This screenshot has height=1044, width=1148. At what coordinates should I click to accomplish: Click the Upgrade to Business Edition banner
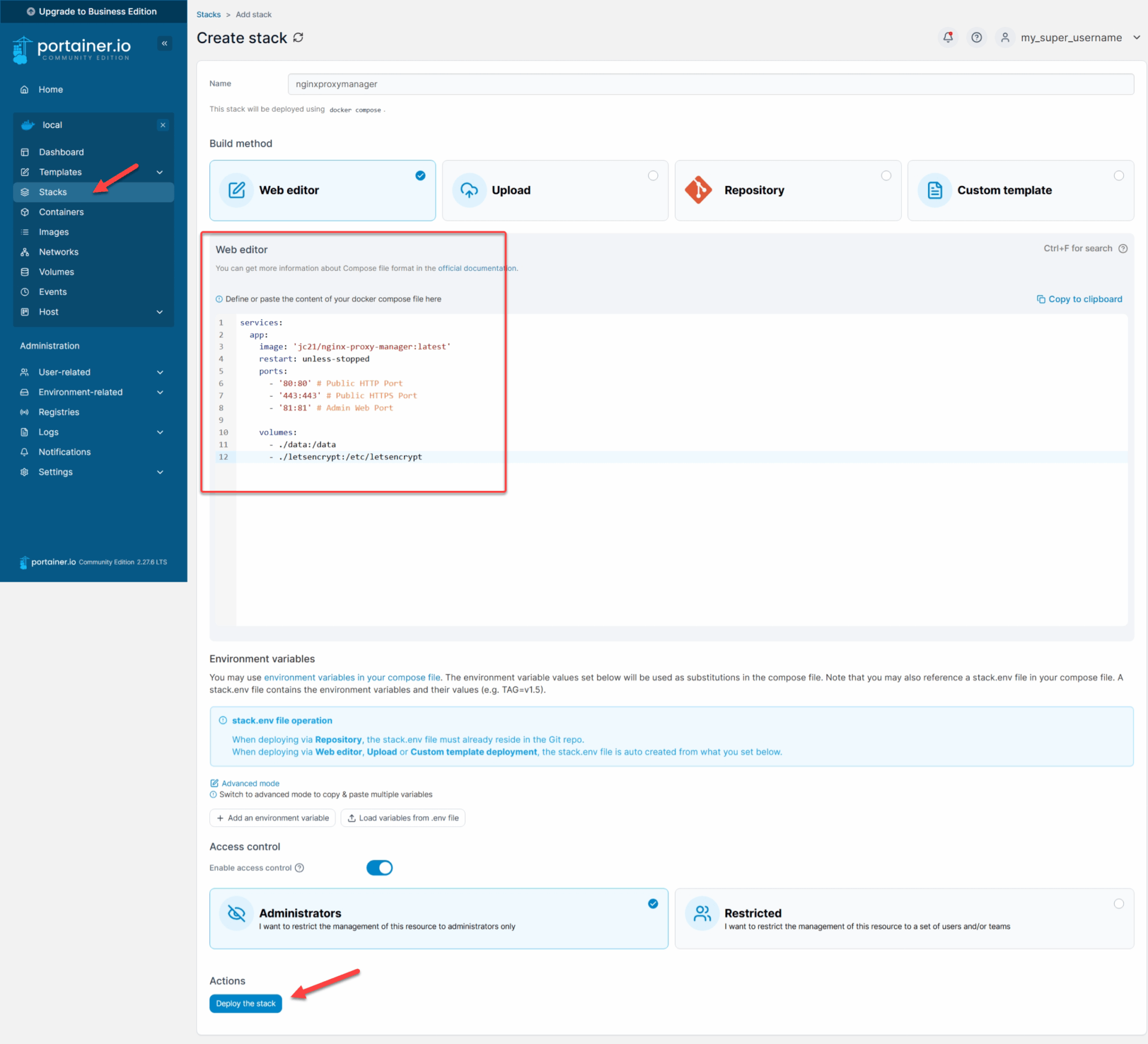click(x=93, y=11)
